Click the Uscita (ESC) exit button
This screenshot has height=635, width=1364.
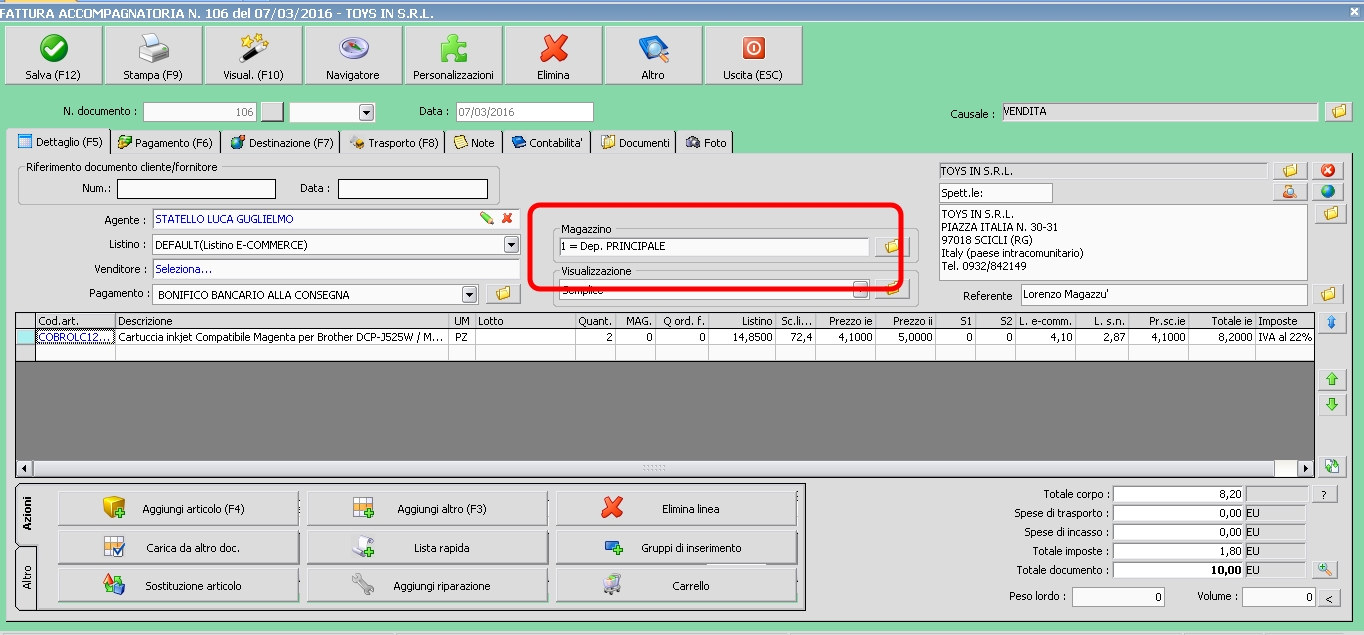pos(753,55)
